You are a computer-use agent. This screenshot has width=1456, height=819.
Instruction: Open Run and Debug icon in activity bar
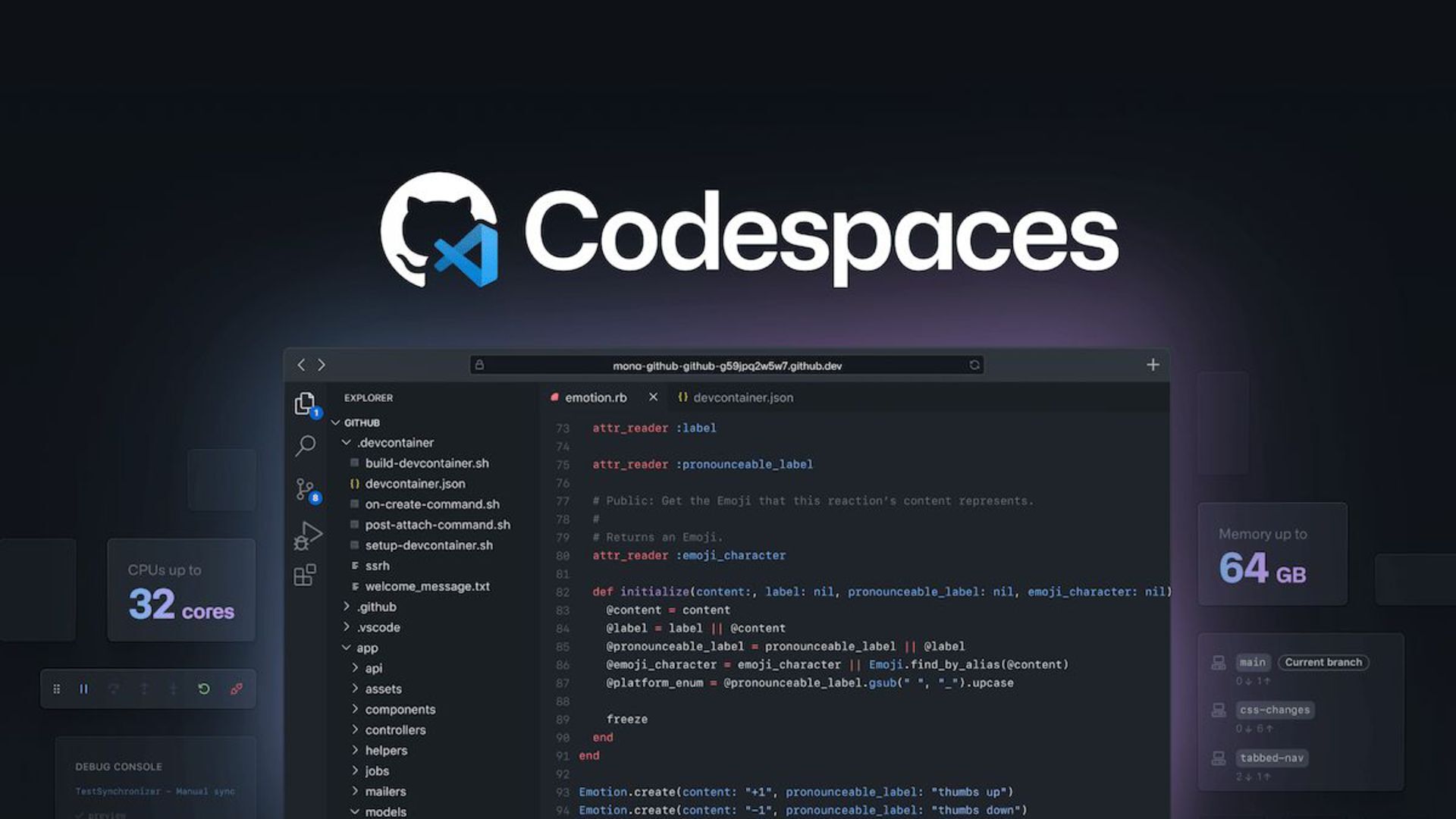click(307, 535)
